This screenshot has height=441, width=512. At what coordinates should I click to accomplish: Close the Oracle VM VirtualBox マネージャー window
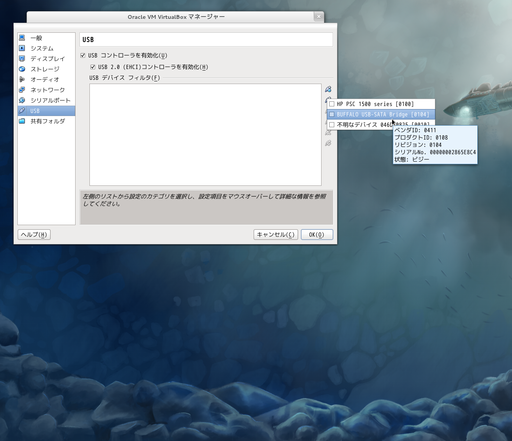coord(318,16)
